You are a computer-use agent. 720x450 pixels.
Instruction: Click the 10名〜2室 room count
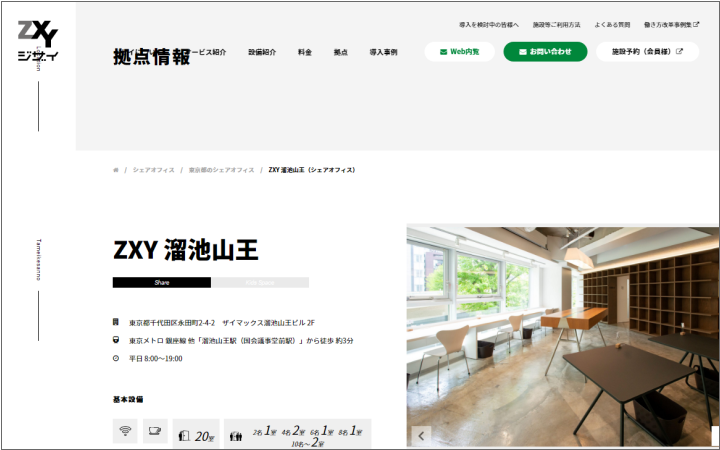coord(308,443)
